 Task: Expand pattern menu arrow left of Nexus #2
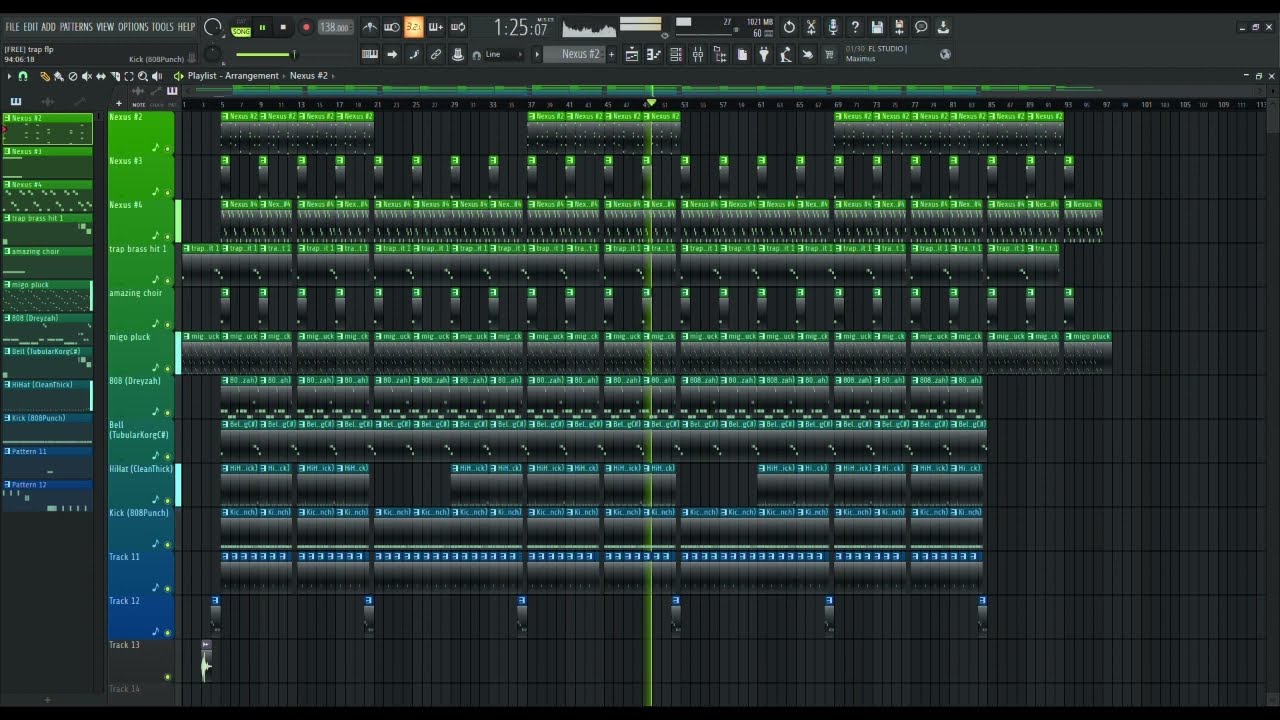537,54
